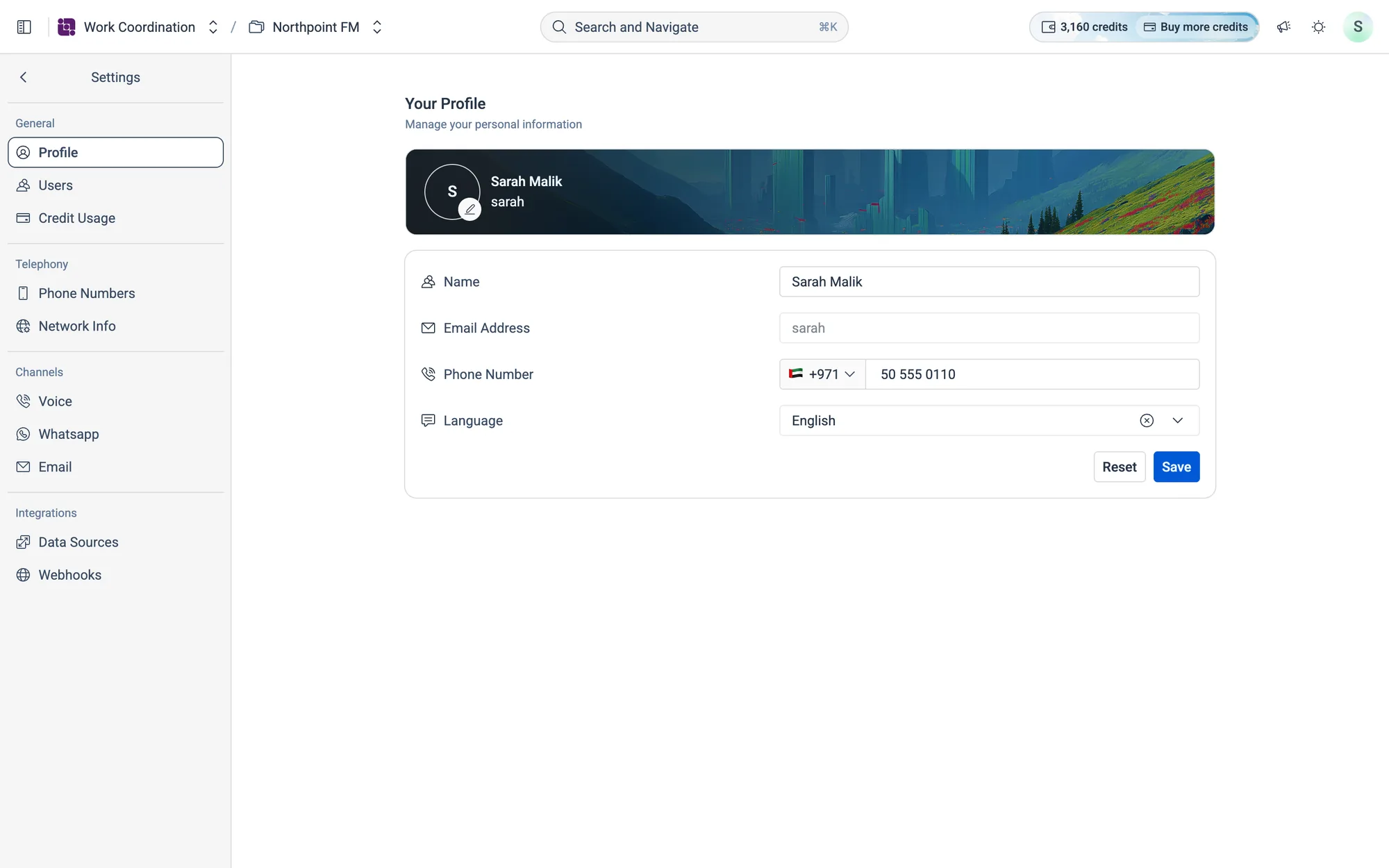Expand the Work Coordination workspace switcher
The height and width of the screenshot is (868, 1389).
point(213,27)
